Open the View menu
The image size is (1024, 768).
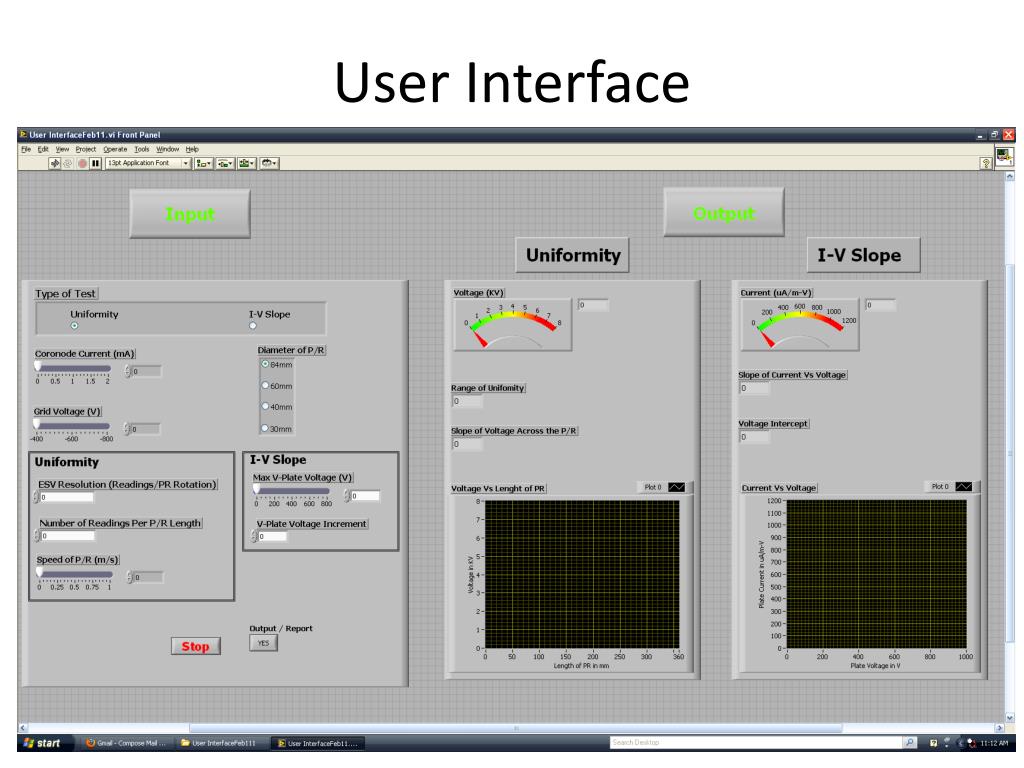point(62,149)
